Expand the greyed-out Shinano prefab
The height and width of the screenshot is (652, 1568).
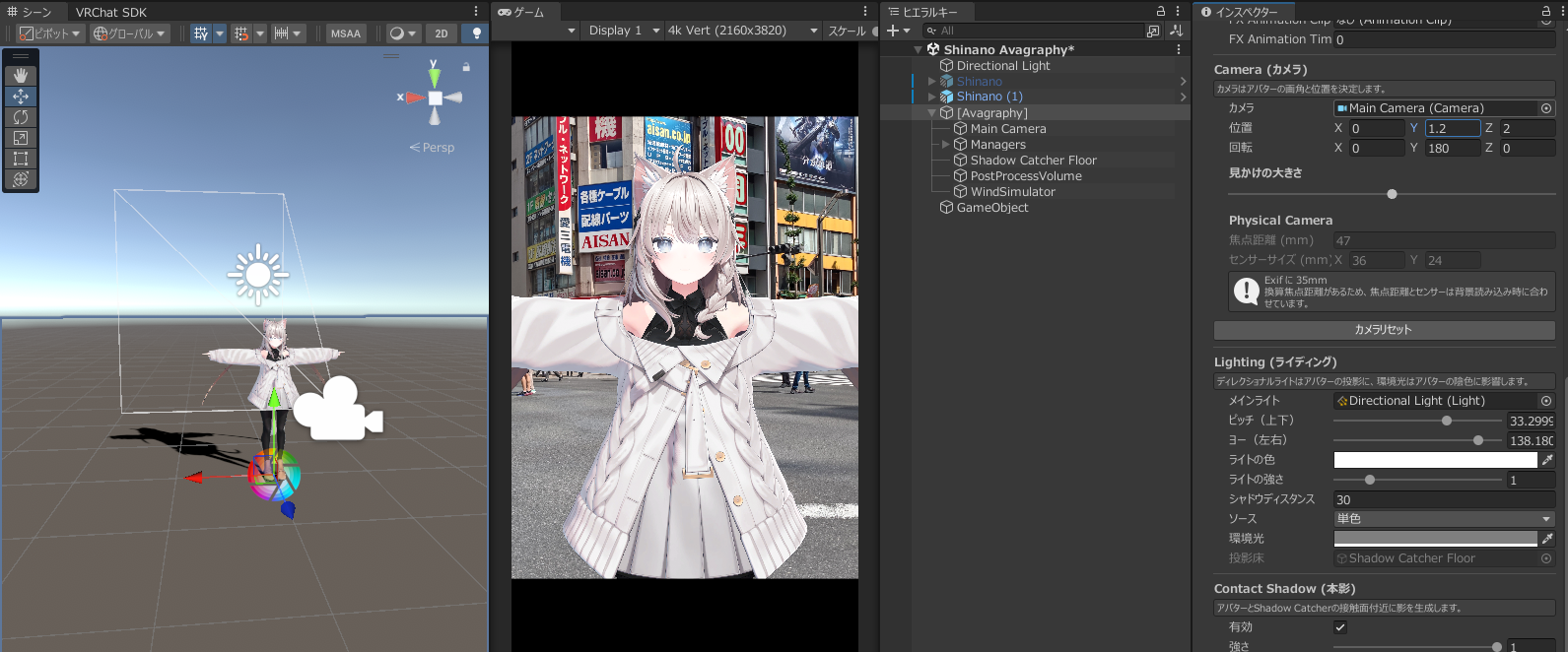(932, 82)
